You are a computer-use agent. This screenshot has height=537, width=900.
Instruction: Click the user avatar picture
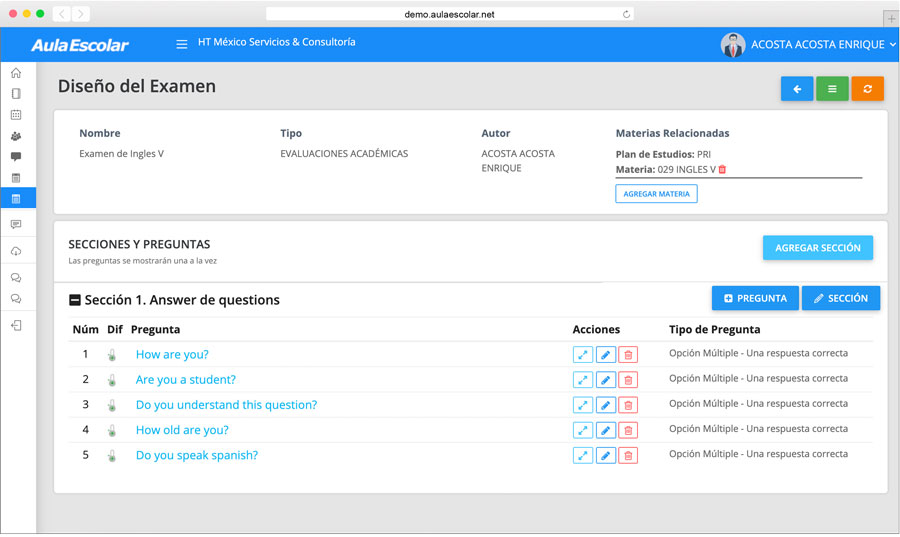click(x=733, y=45)
